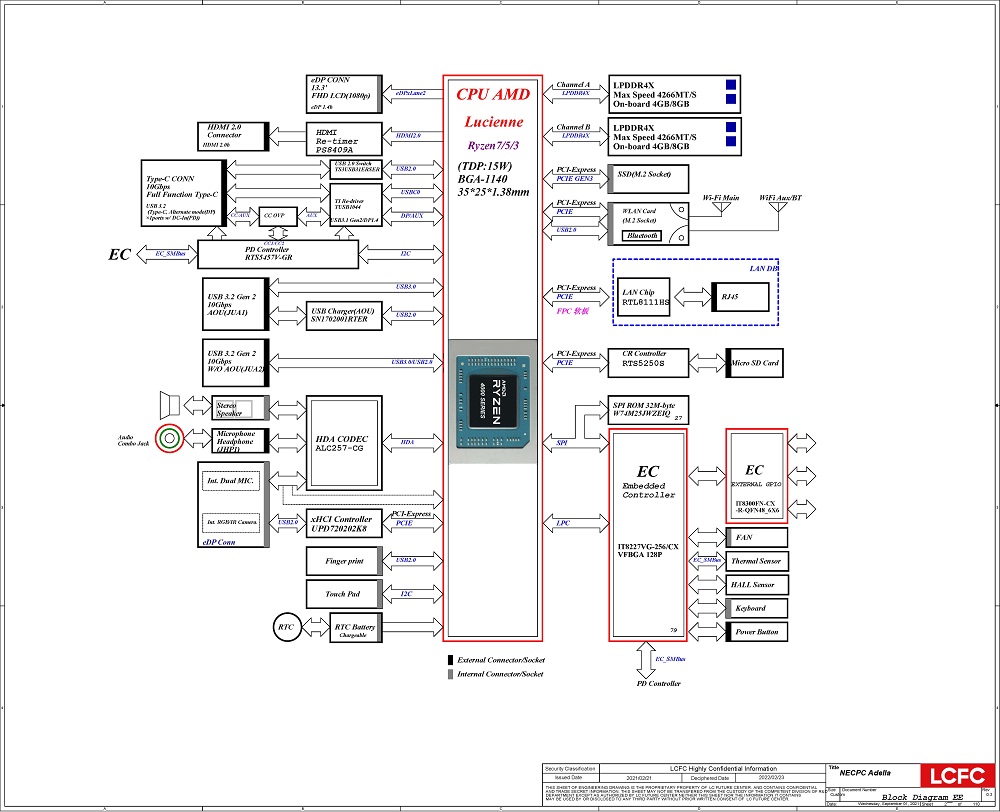Click the HALL Sensor block
This screenshot has height=812, width=1000.
[x=756, y=585]
